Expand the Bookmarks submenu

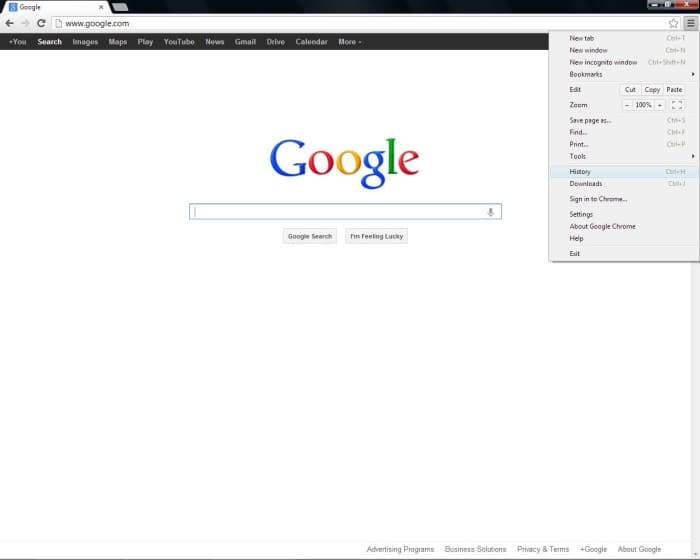624,75
